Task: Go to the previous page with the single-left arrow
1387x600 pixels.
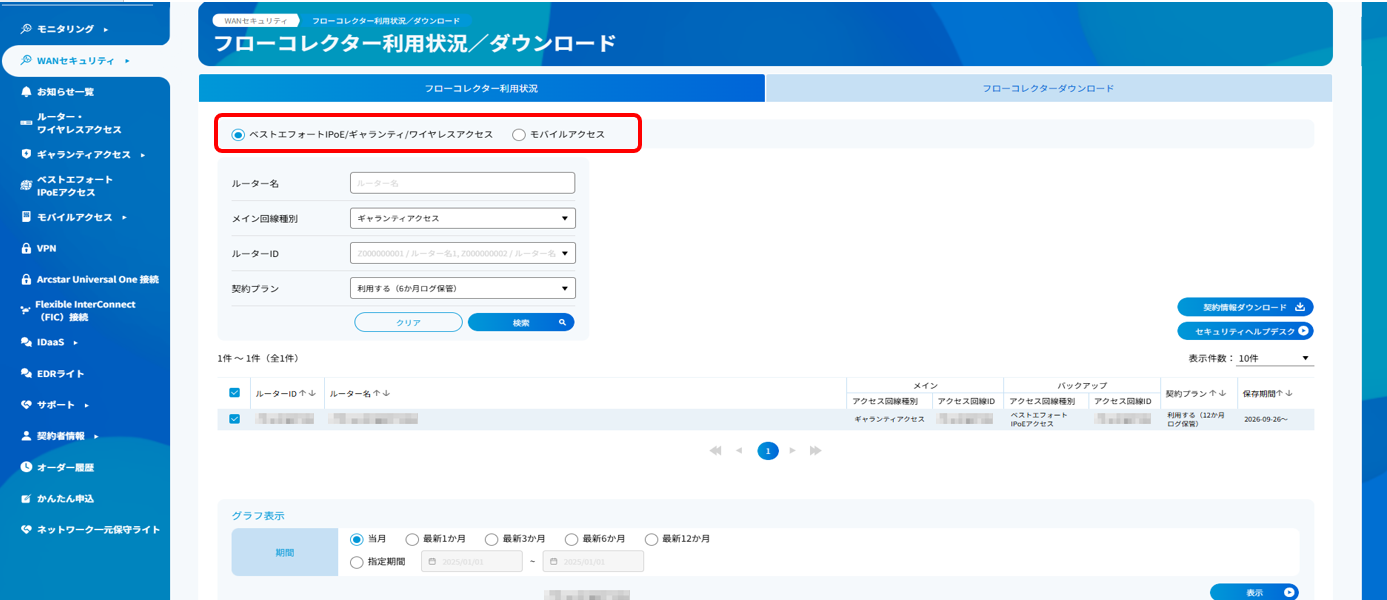Action: click(739, 451)
